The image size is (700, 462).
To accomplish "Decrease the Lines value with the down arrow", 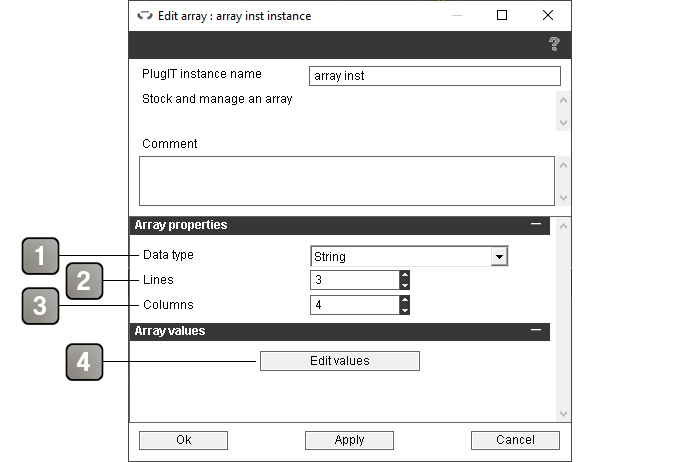I will click(404, 285).
